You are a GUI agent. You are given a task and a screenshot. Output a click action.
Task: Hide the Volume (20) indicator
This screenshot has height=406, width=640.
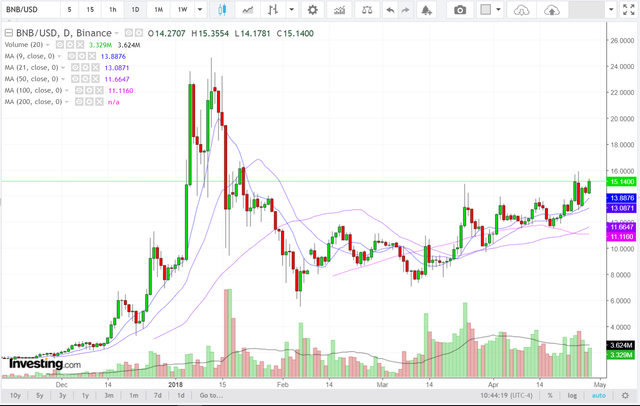pyautogui.click(x=60, y=44)
